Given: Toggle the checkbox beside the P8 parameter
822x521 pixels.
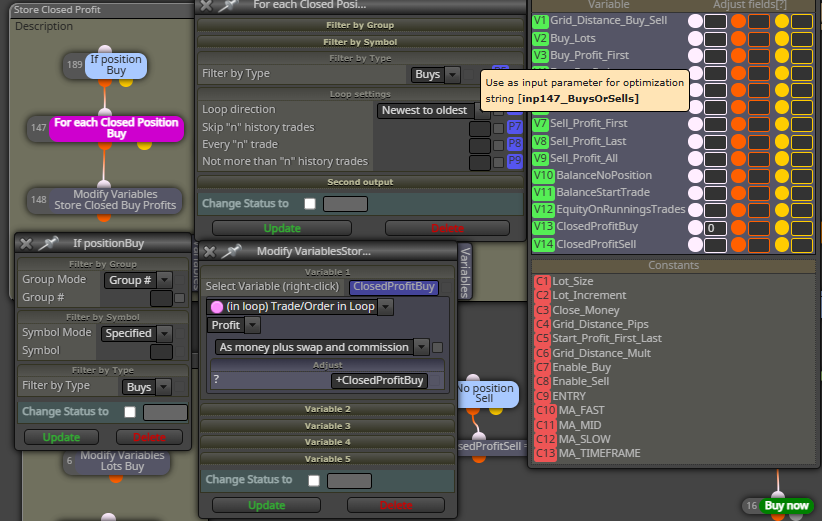Looking at the screenshot, I should click(x=499, y=145).
